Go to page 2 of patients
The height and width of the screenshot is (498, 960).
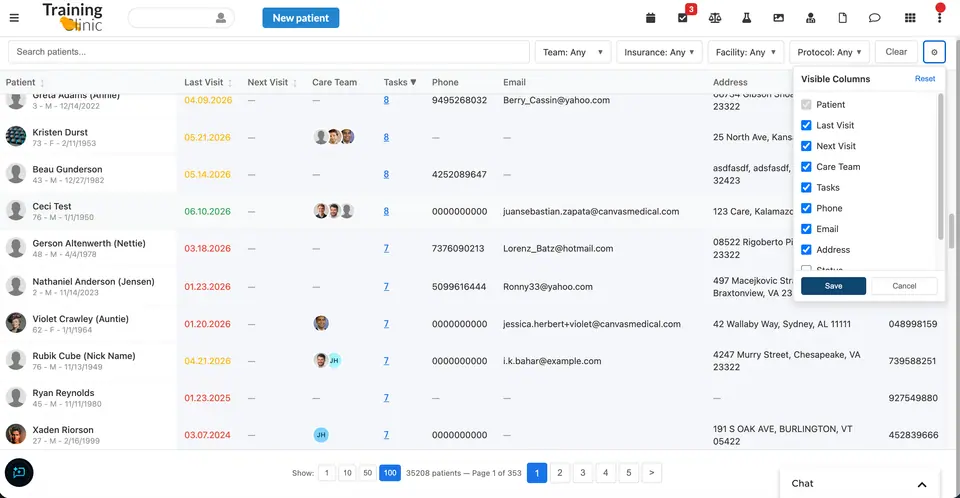560,472
